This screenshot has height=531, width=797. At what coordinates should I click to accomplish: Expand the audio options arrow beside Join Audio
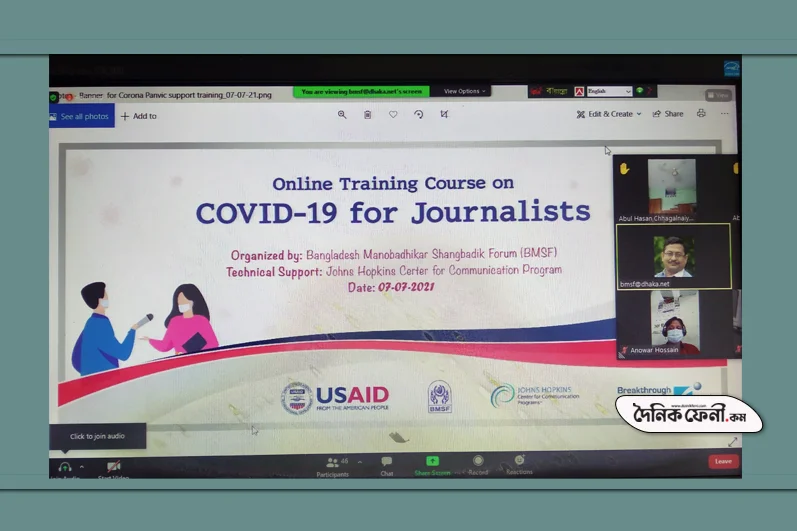pos(82,466)
